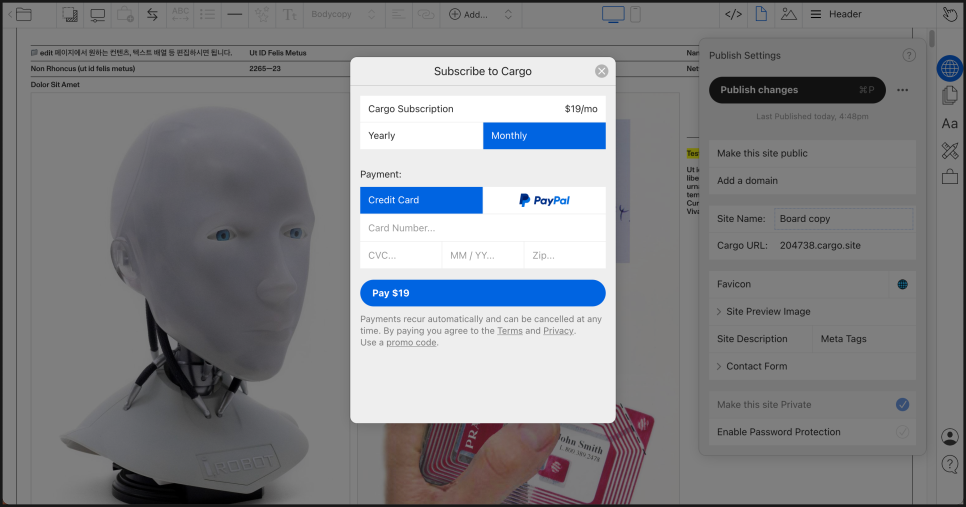966x507 pixels.
Task: Open the Add... menu
Action: (468, 14)
